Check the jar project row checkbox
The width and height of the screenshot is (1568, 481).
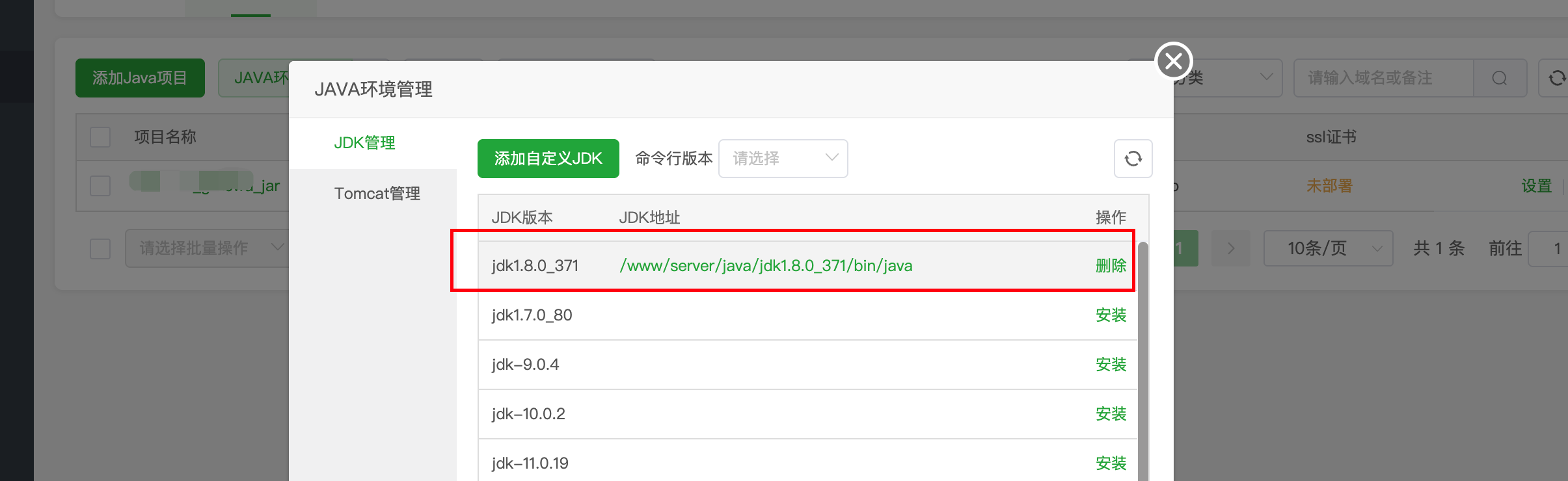[100, 186]
